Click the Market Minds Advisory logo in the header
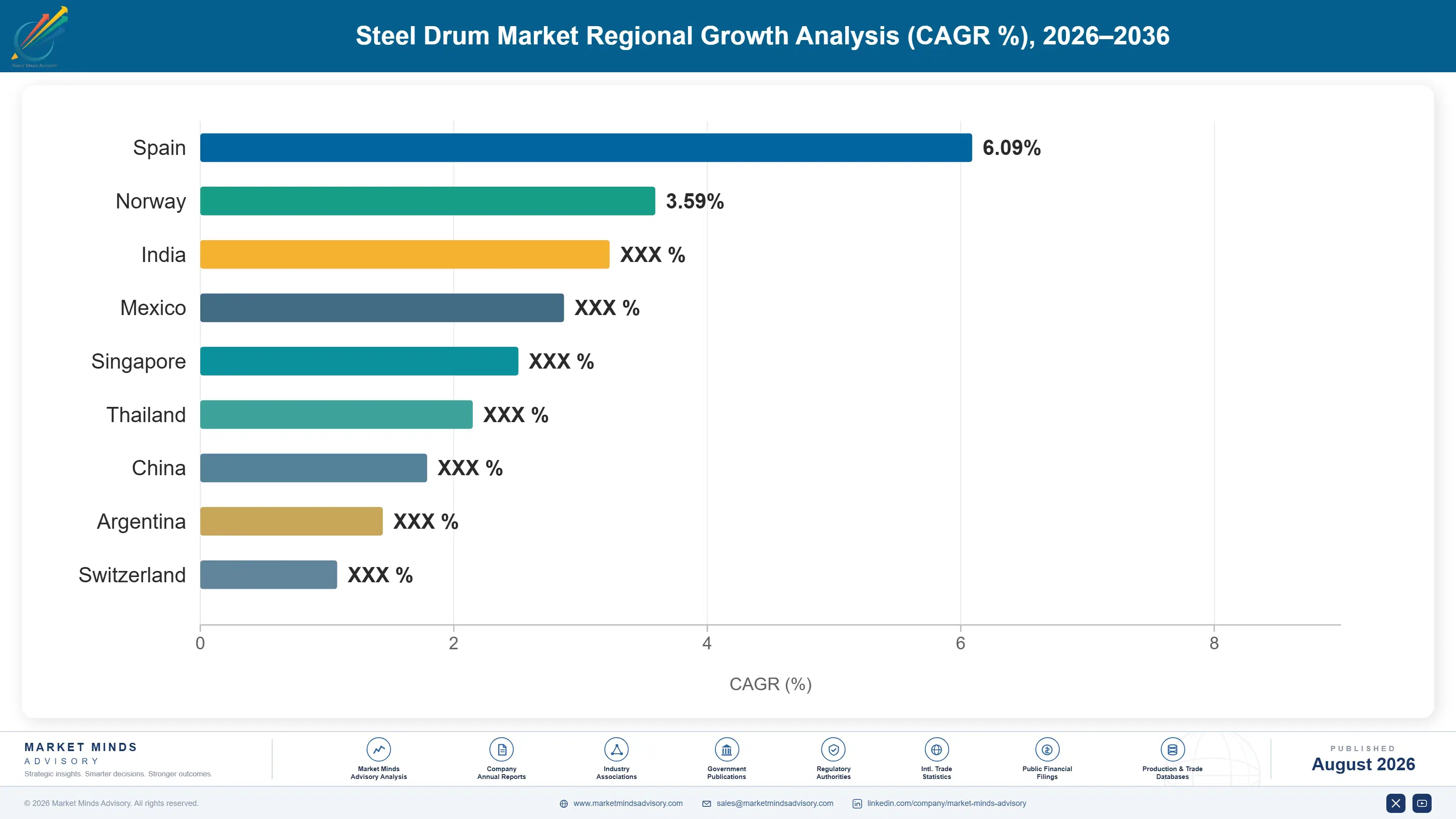The height and width of the screenshot is (819, 1456). 40,37
